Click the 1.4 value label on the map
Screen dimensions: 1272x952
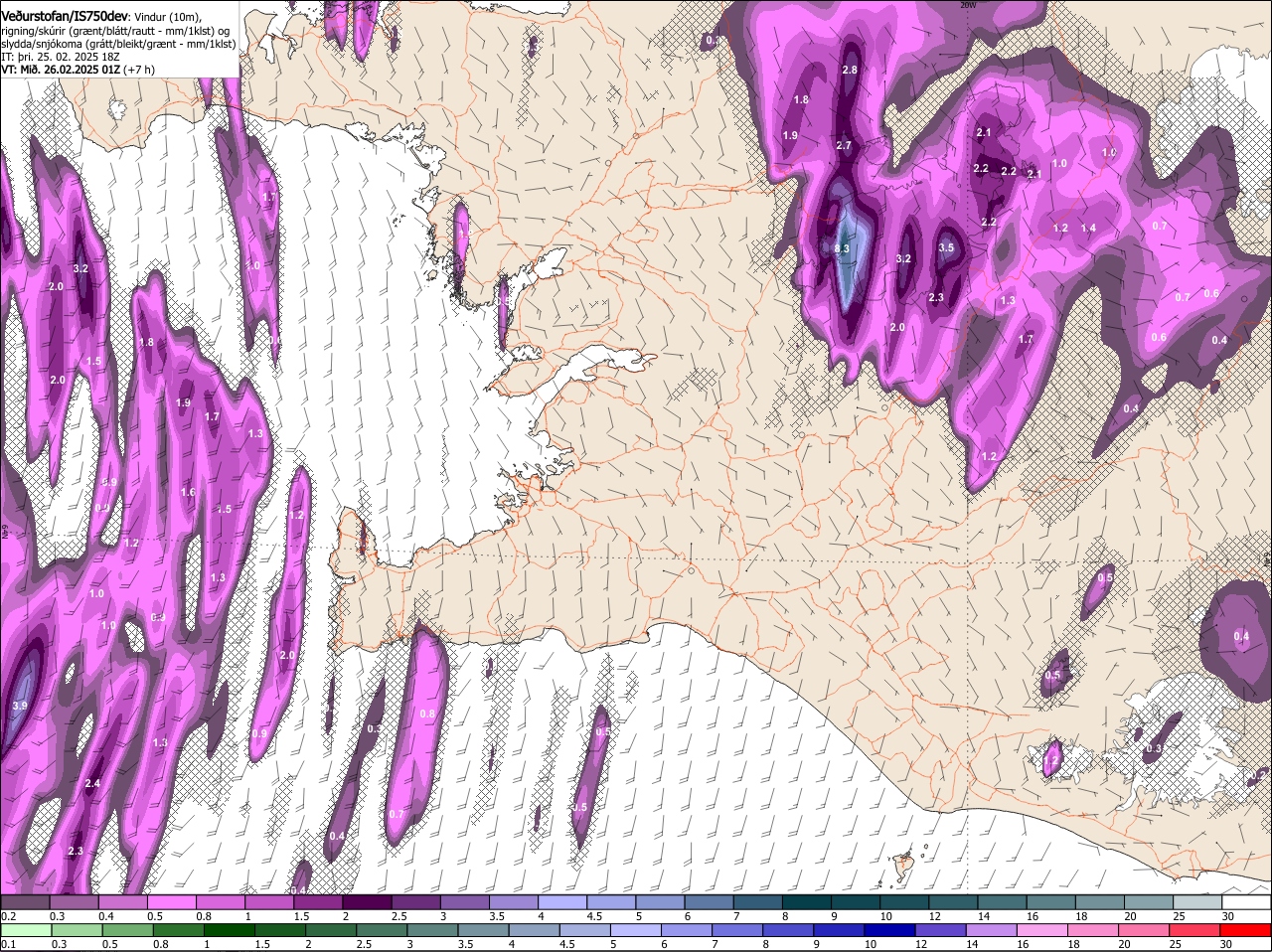[1088, 228]
